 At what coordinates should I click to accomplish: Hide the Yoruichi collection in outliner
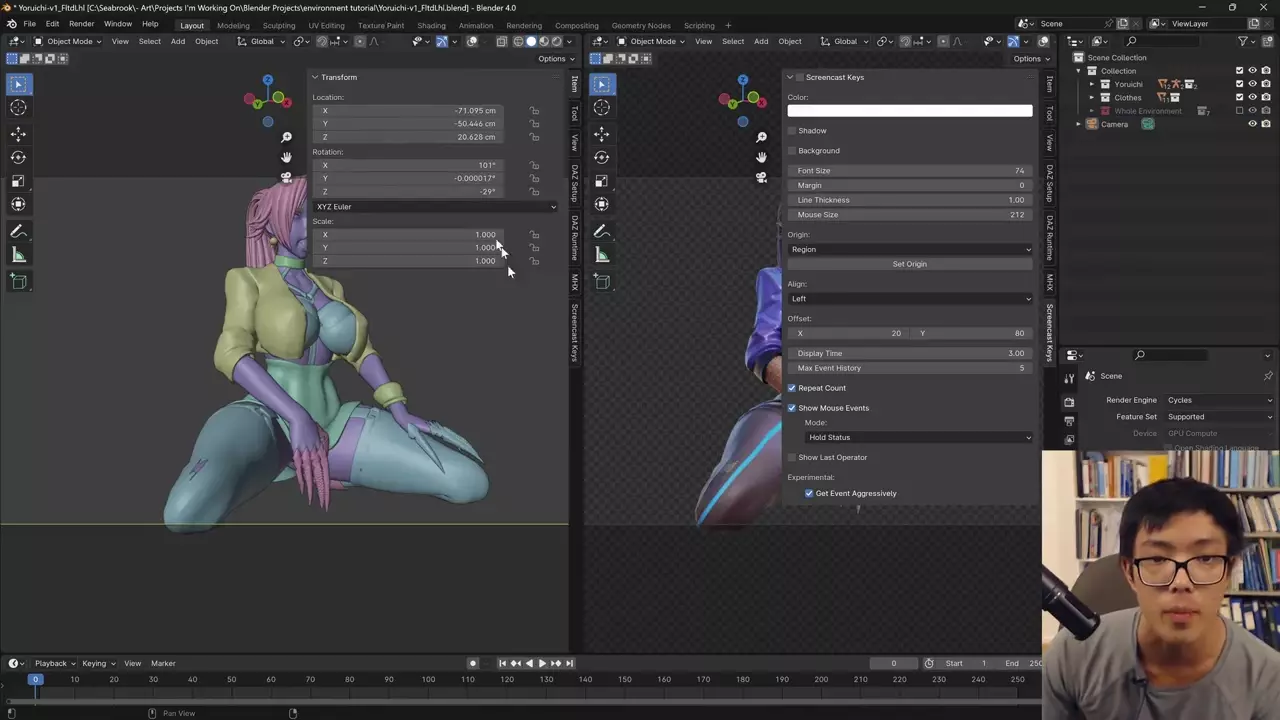click(x=1252, y=84)
